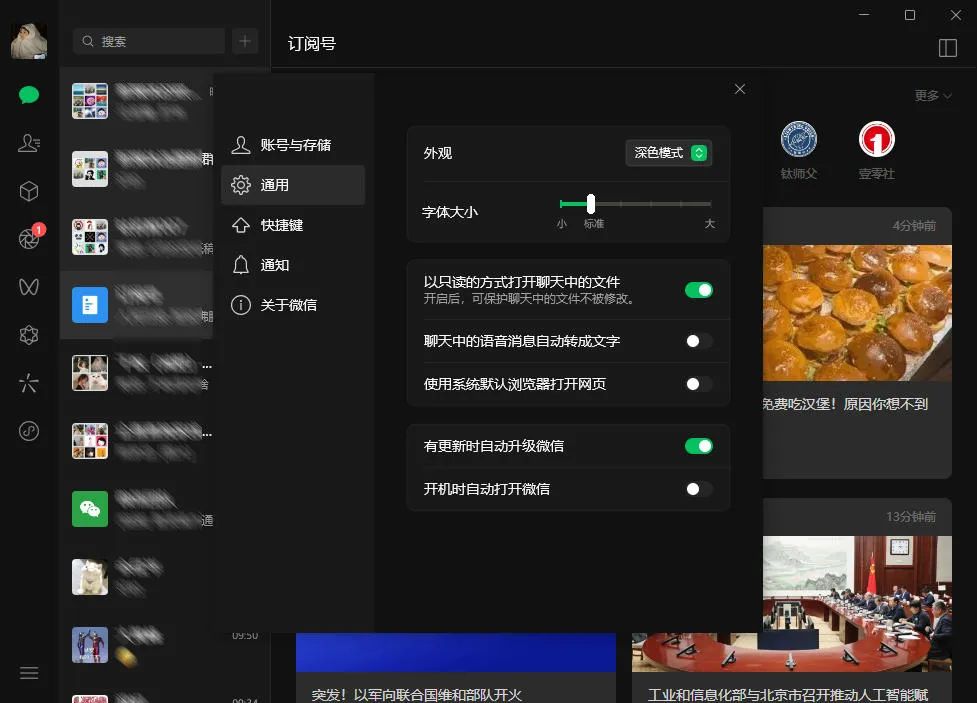Open article 工业和信息化部与北京市召开
The image size is (977, 703).
788,694
